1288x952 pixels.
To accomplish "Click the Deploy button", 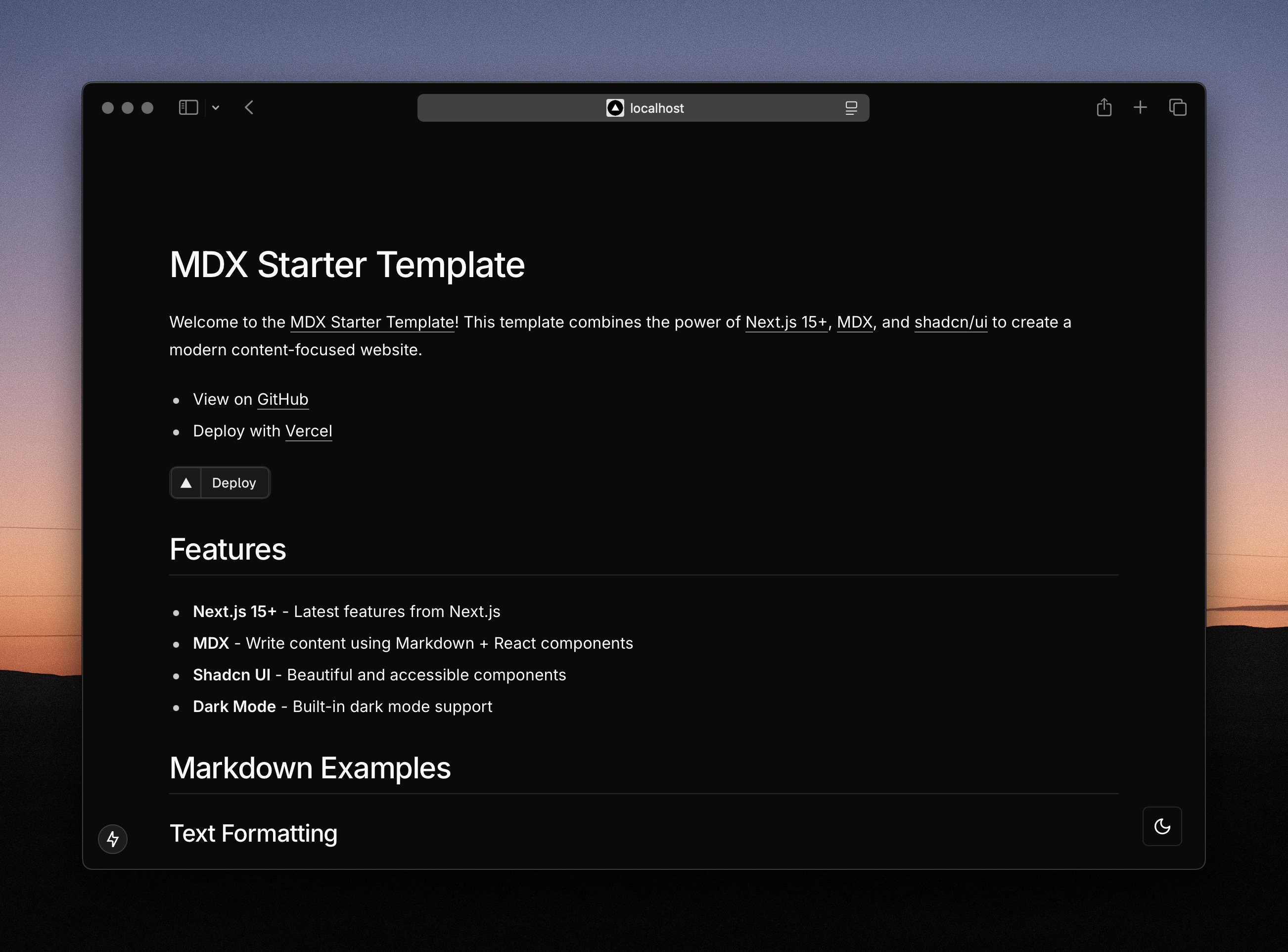I will click(233, 482).
